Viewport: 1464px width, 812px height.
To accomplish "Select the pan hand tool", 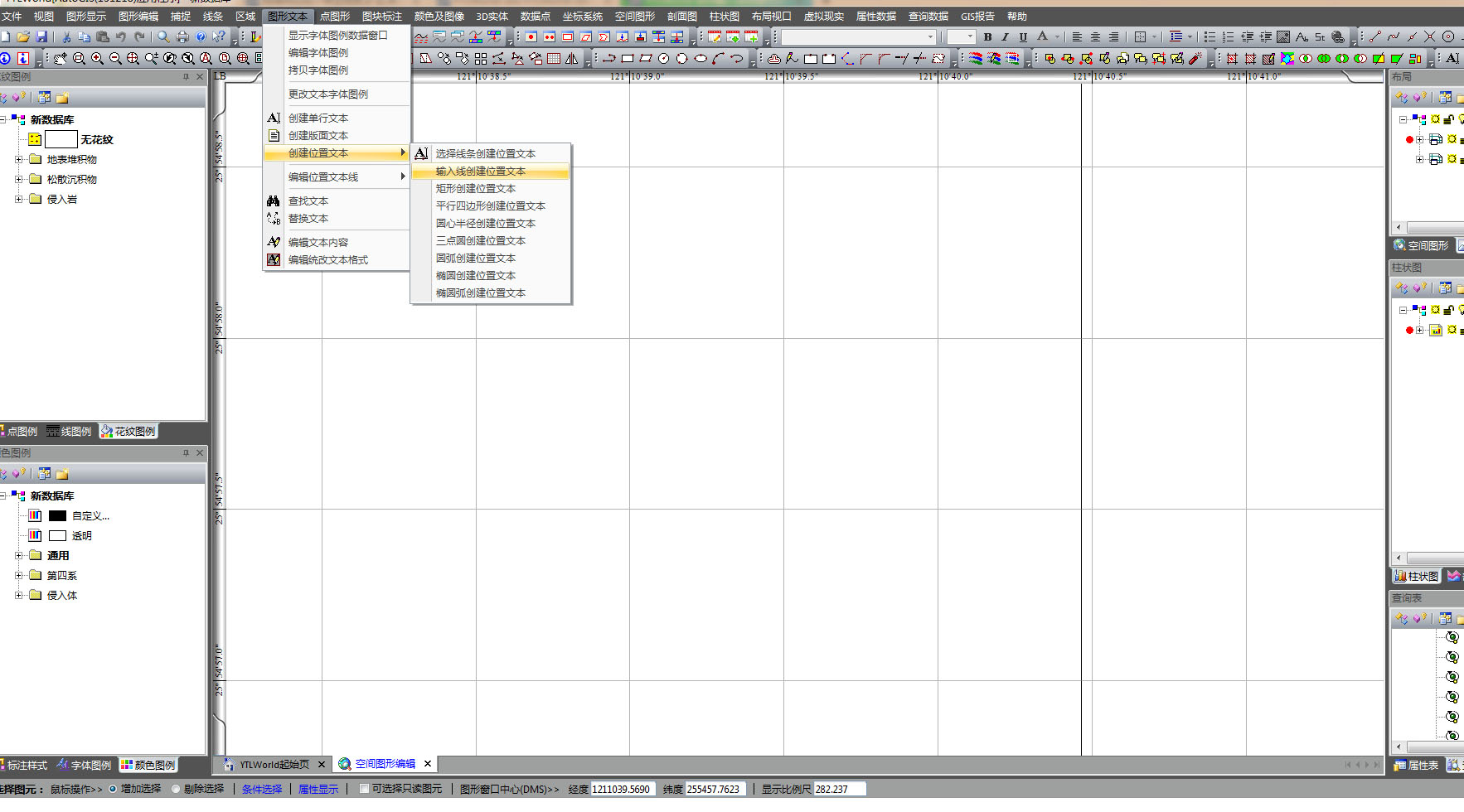I will click(61, 58).
